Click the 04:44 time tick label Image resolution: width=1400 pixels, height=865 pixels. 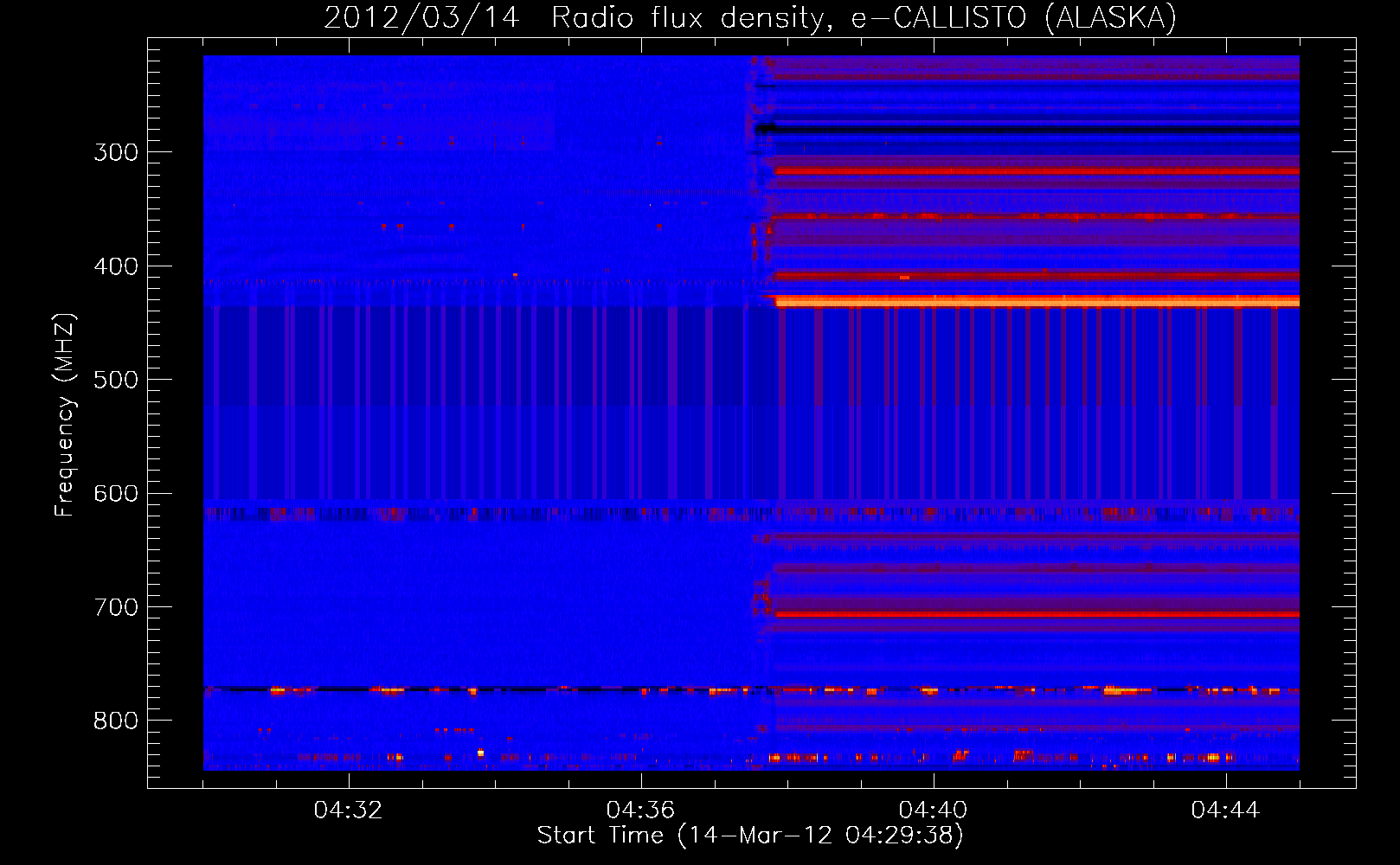1225,811
